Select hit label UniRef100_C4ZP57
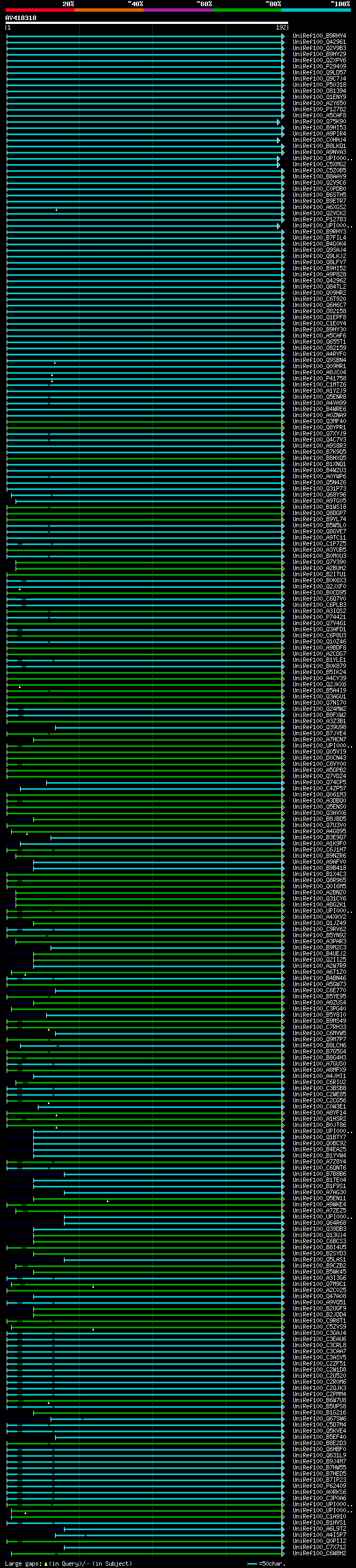This screenshot has height=1568, width=356. tap(319, 788)
